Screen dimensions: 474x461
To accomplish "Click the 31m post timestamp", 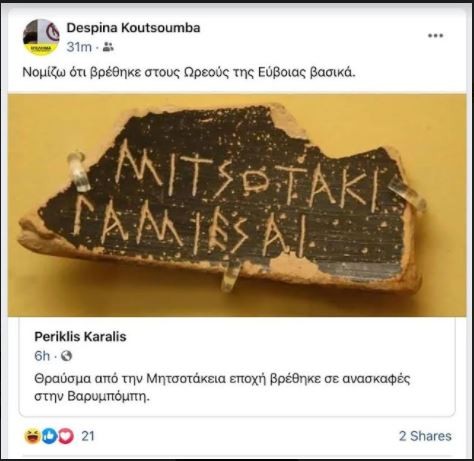I will [79, 47].
